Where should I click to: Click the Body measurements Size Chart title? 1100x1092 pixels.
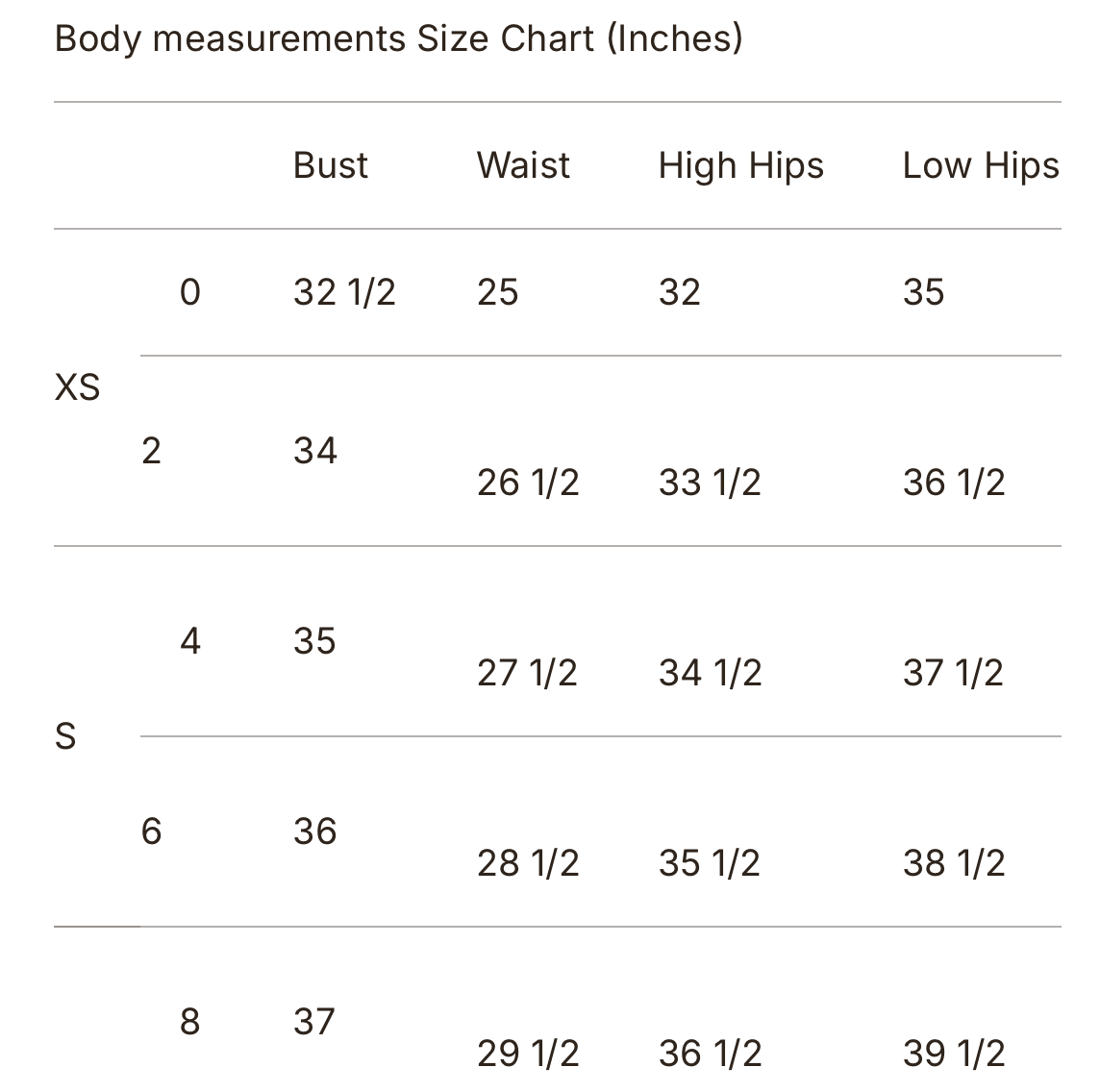398,37
